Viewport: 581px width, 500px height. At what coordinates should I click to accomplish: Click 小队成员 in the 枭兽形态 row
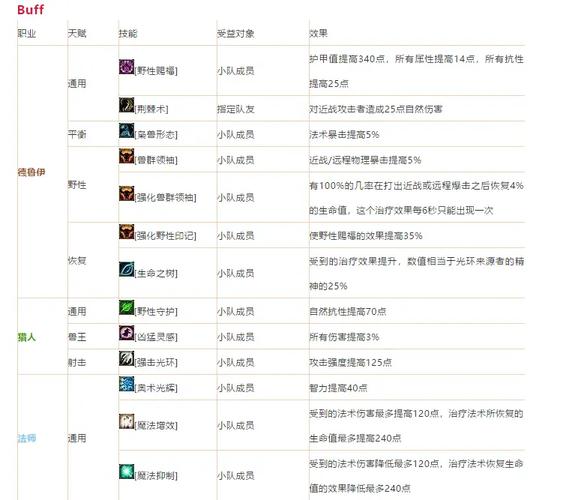coord(236,135)
